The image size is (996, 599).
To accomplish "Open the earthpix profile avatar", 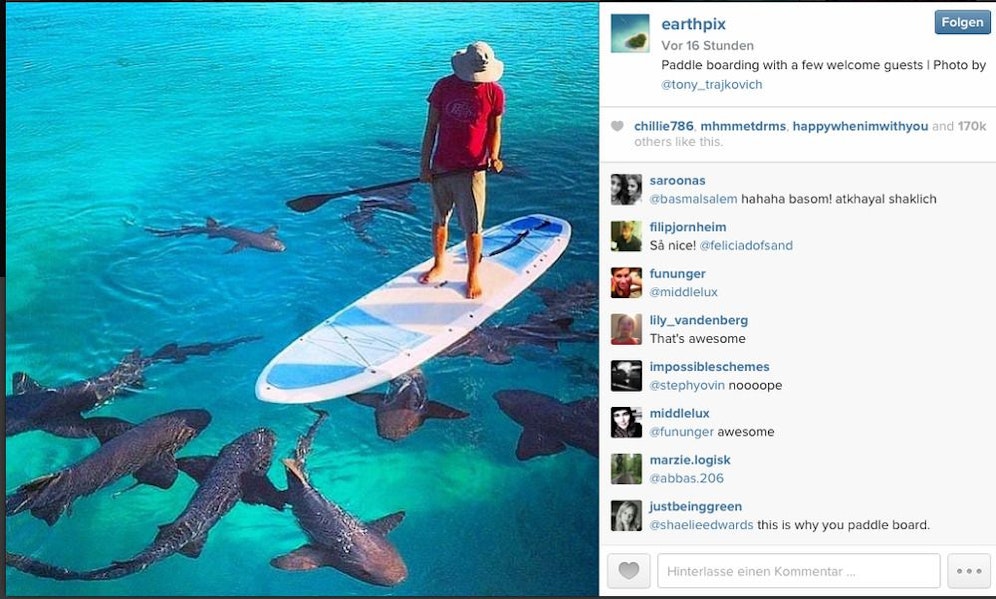I will pyautogui.click(x=630, y=34).
